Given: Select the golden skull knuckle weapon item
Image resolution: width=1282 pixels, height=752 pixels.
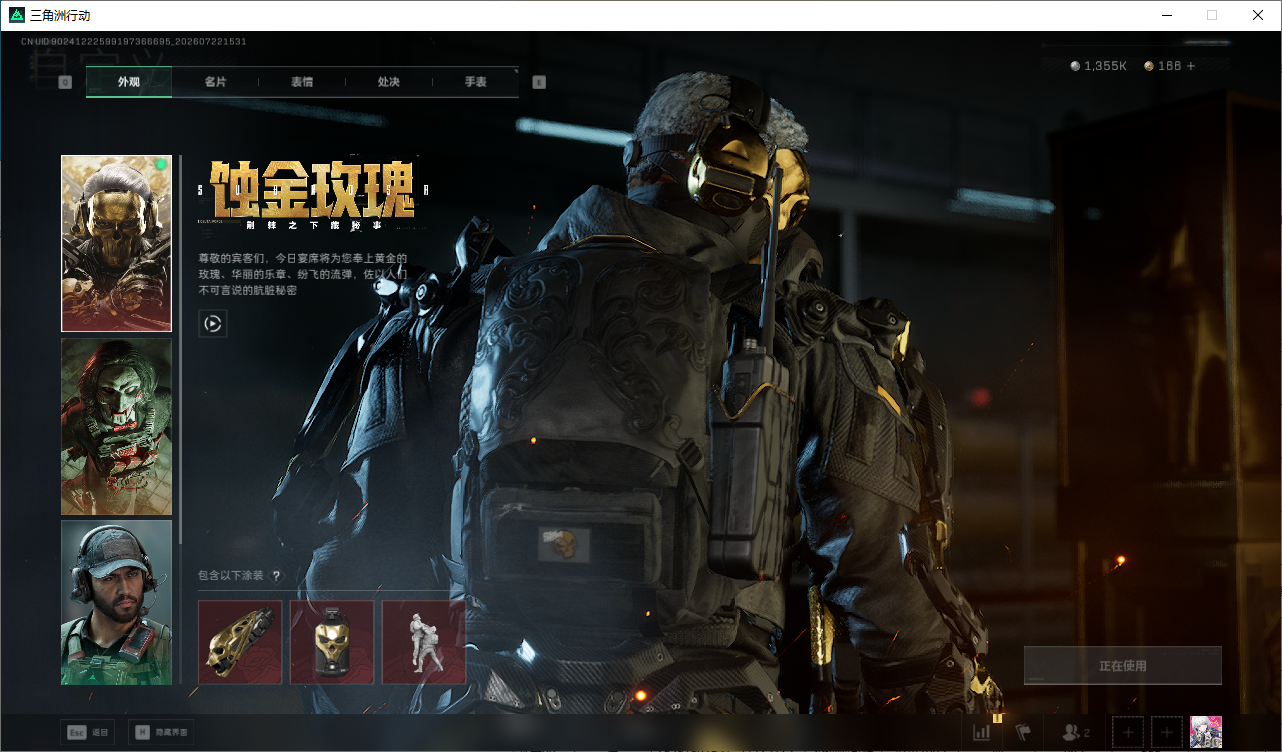Looking at the screenshot, I should (x=240, y=642).
